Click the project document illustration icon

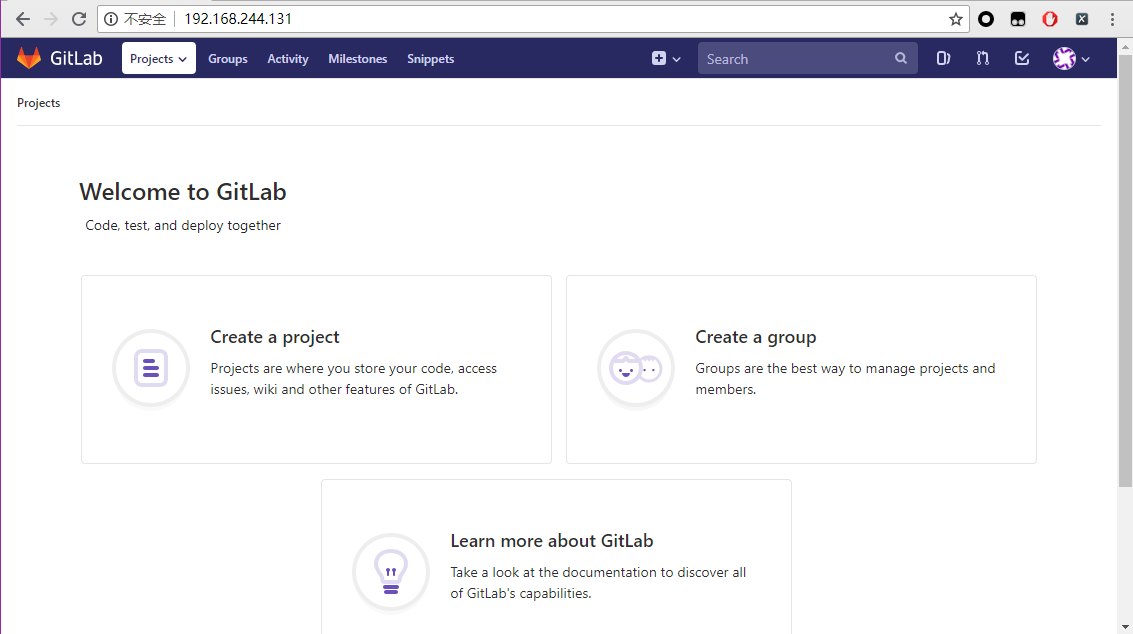click(151, 368)
